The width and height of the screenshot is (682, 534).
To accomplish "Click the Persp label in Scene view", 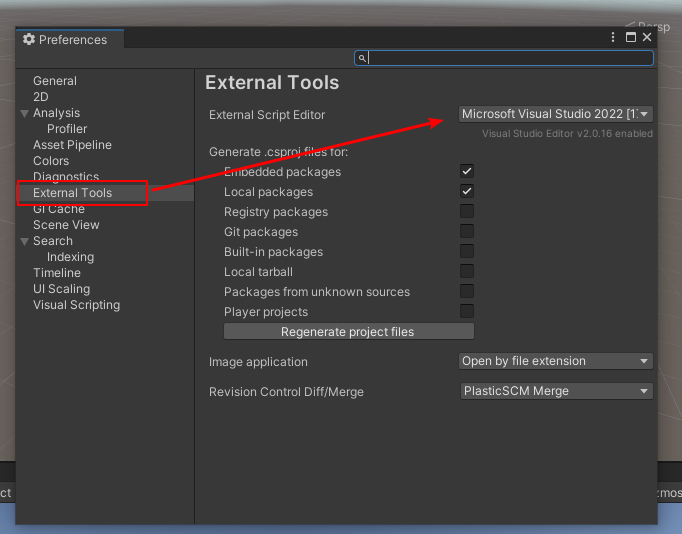I will click(653, 27).
